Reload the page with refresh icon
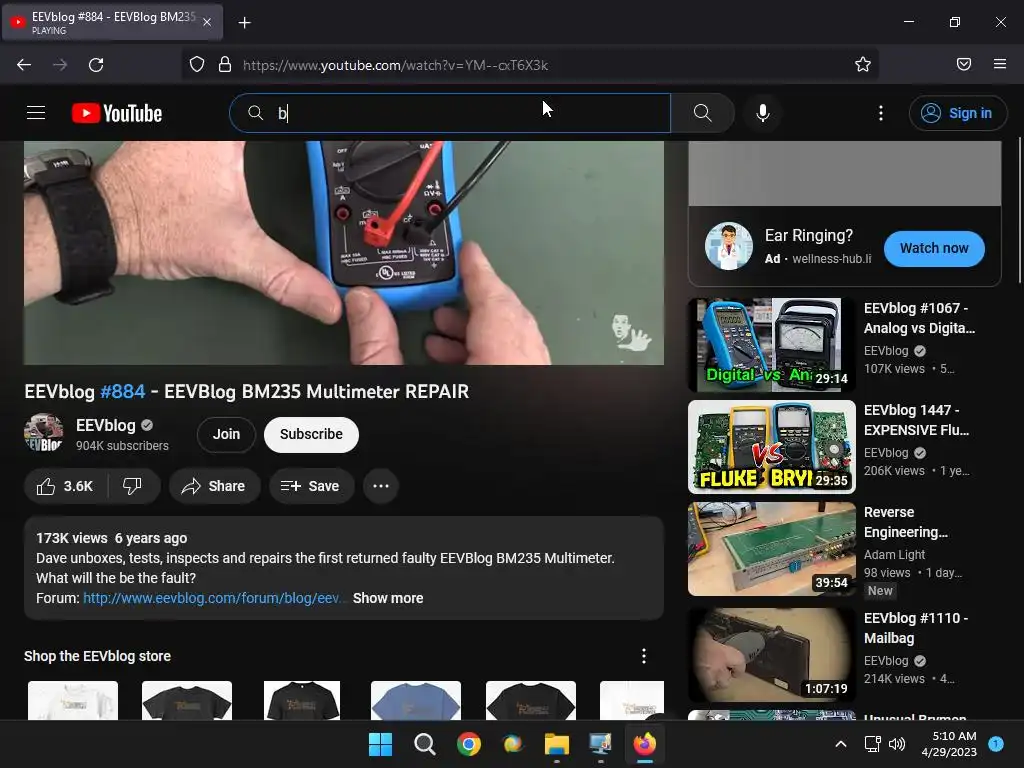 (96, 65)
